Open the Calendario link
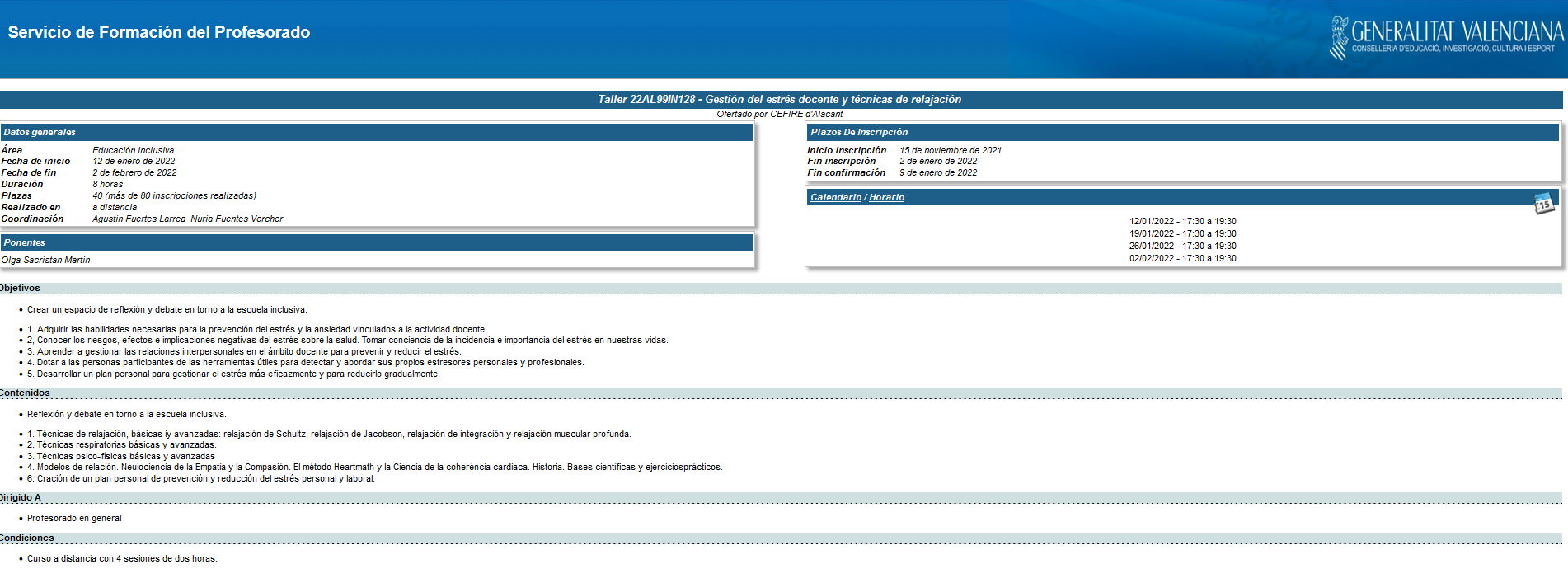 835,198
